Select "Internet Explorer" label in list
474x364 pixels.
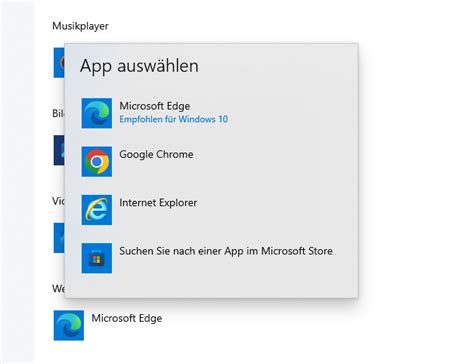tap(158, 203)
